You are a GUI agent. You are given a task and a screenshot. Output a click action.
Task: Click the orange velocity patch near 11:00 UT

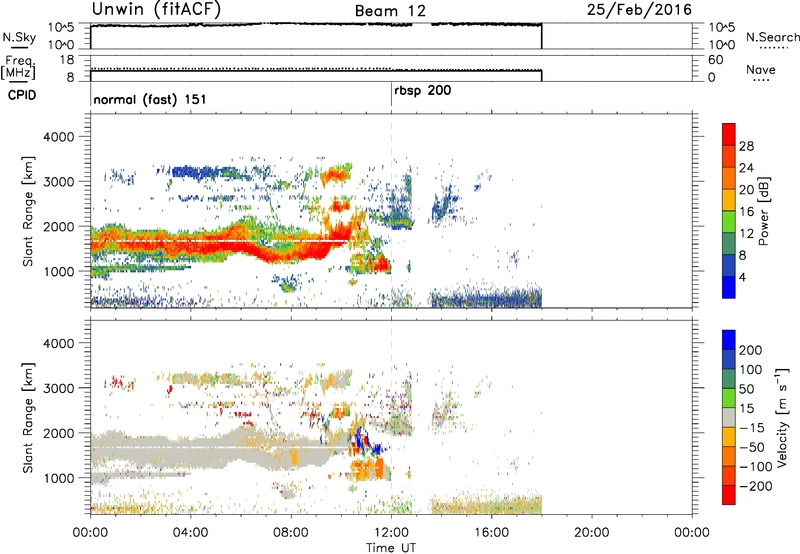(367, 469)
